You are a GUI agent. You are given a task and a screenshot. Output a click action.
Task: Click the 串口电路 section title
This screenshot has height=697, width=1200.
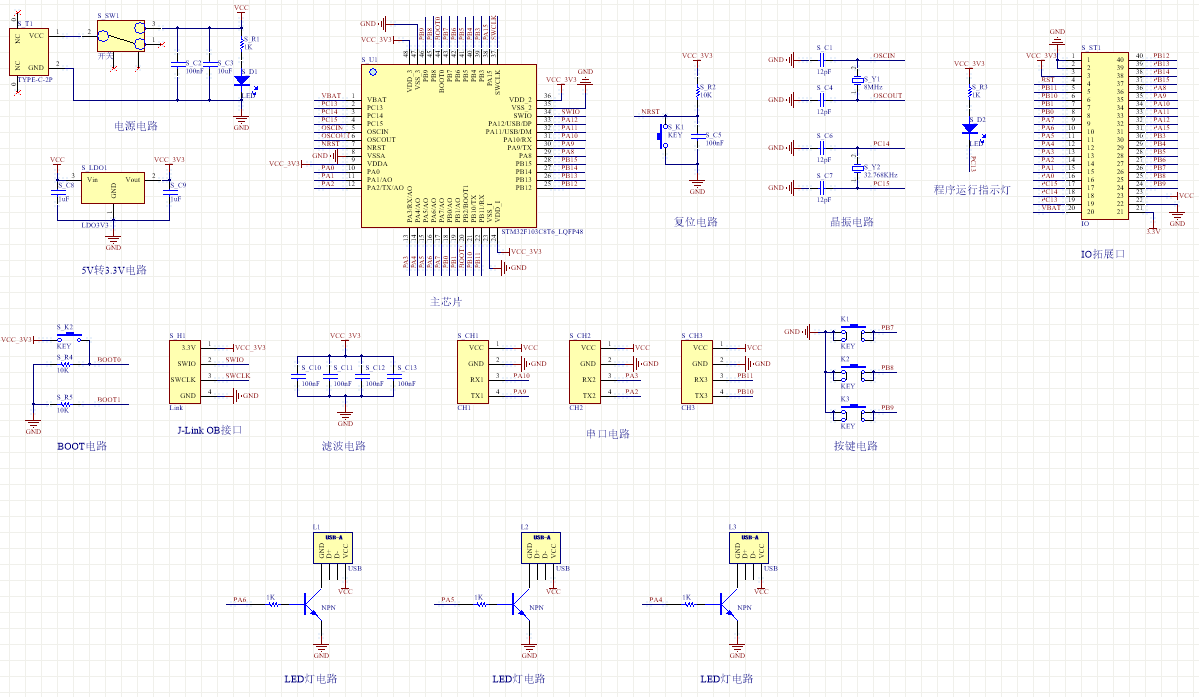coord(608,434)
